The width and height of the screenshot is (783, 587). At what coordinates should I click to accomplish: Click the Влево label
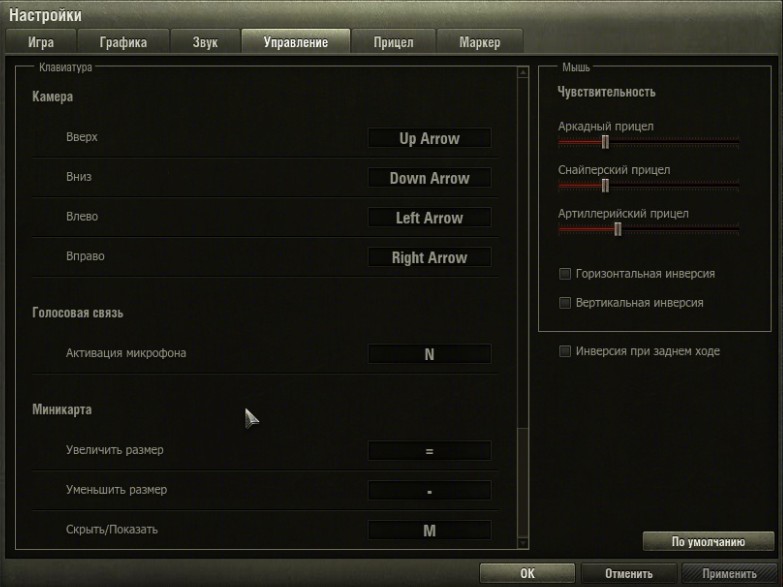pos(82,216)
